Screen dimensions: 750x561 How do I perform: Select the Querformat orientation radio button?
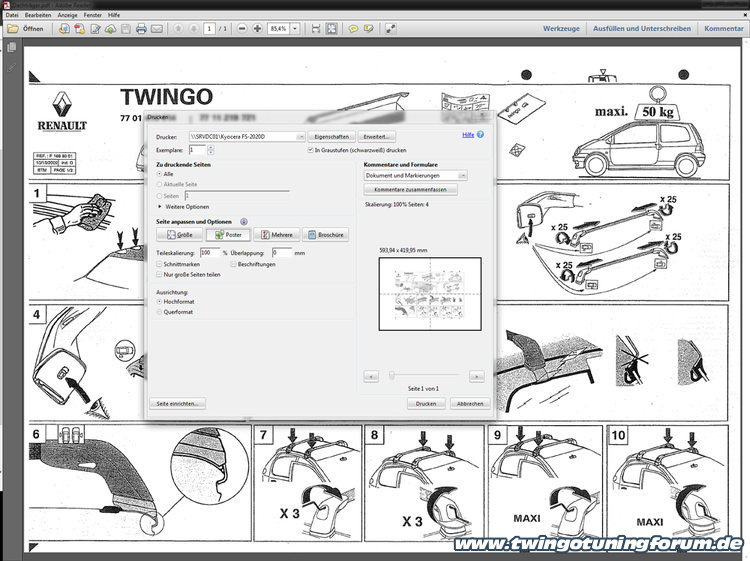point(159,311)
